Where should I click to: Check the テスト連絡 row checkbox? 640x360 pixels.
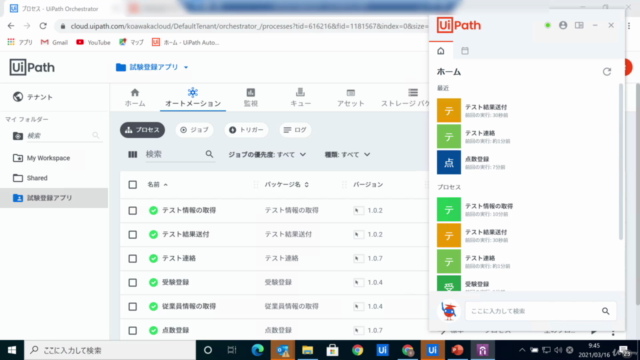coord(133,258)
